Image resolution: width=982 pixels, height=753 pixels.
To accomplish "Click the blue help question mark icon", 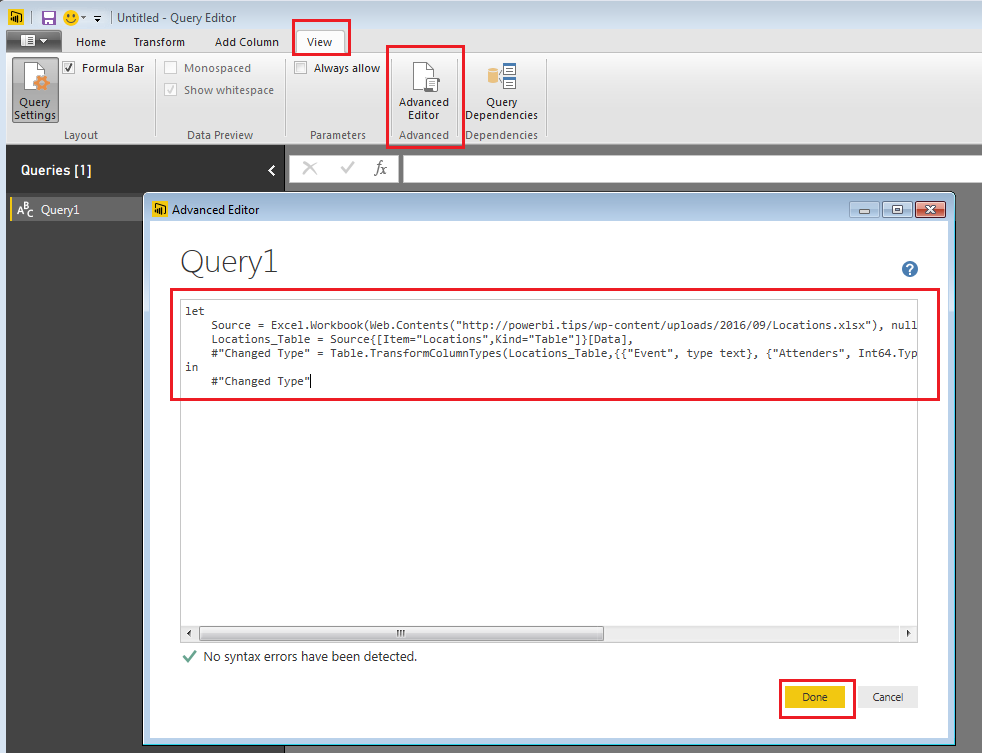I will coord(909,269).
